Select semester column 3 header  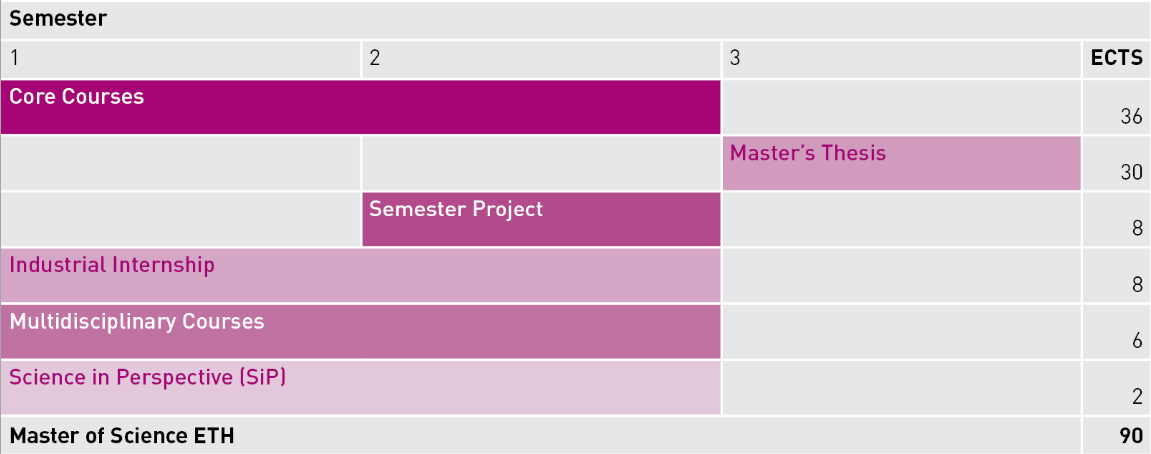901,60
